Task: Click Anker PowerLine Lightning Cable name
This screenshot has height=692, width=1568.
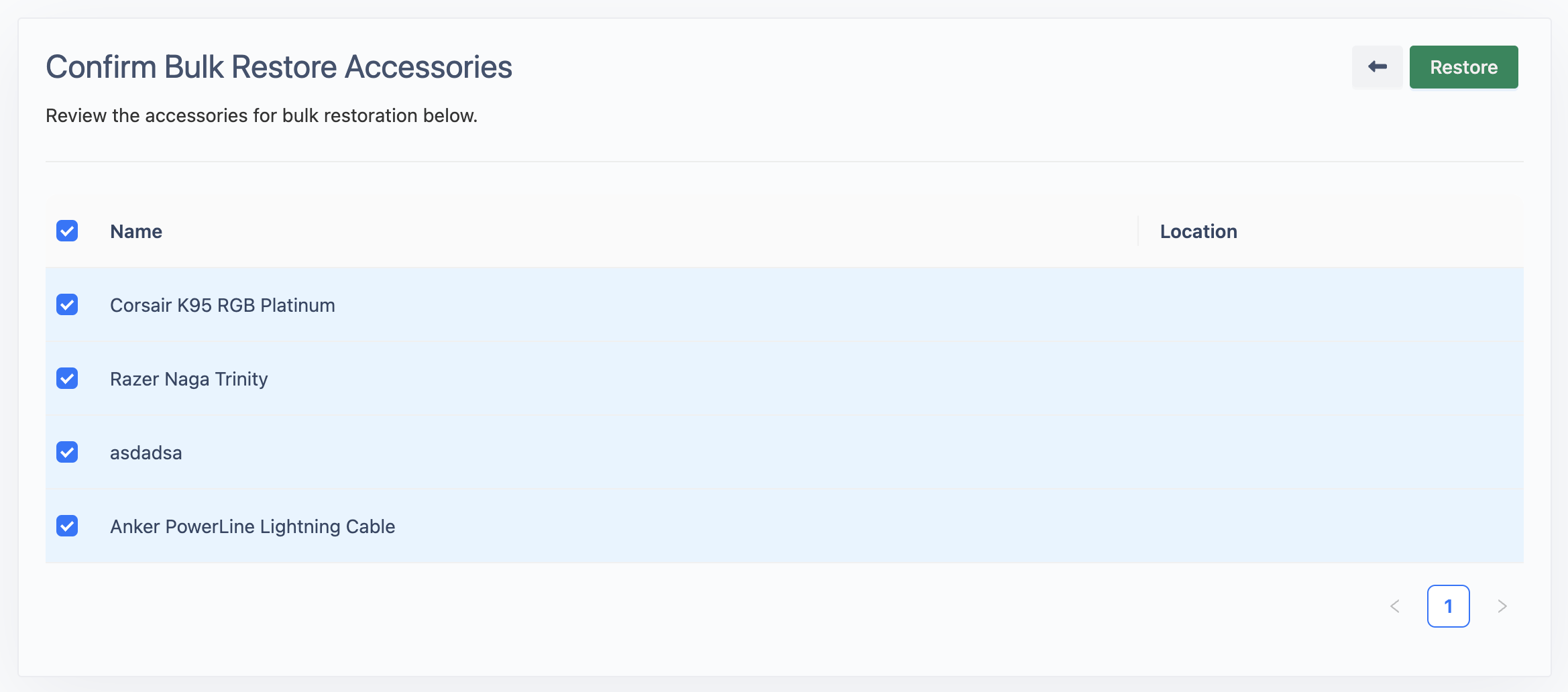Action: click(253, 526)
